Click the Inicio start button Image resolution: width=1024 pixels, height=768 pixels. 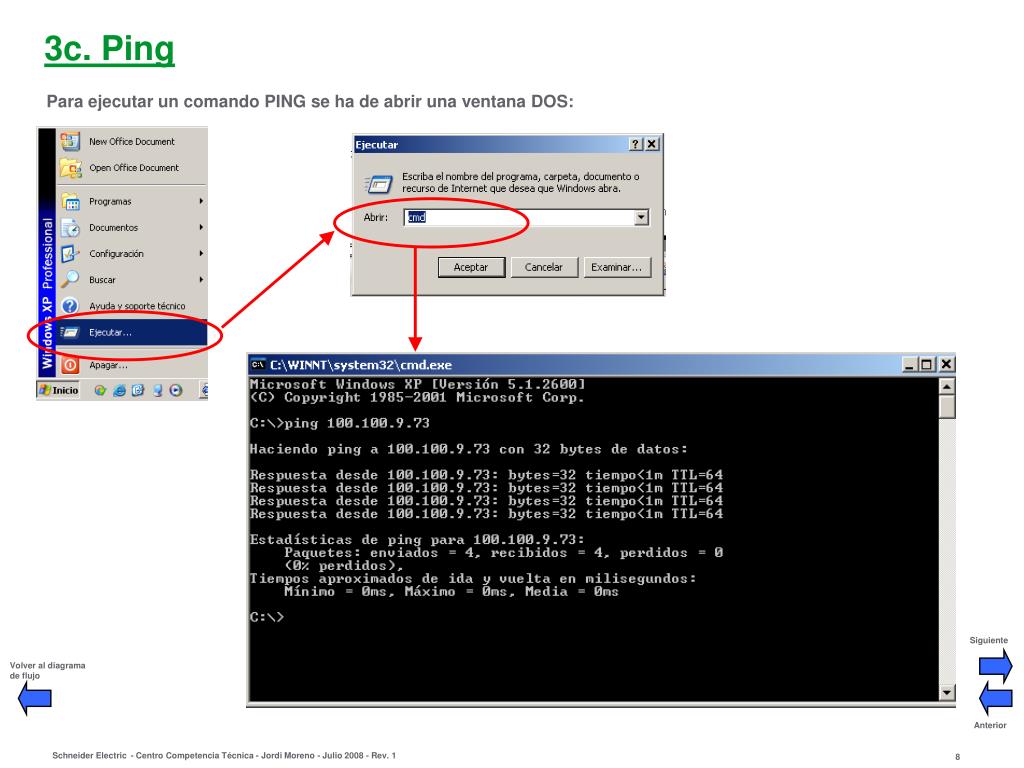pyautogui.click(x=58, y=390)
